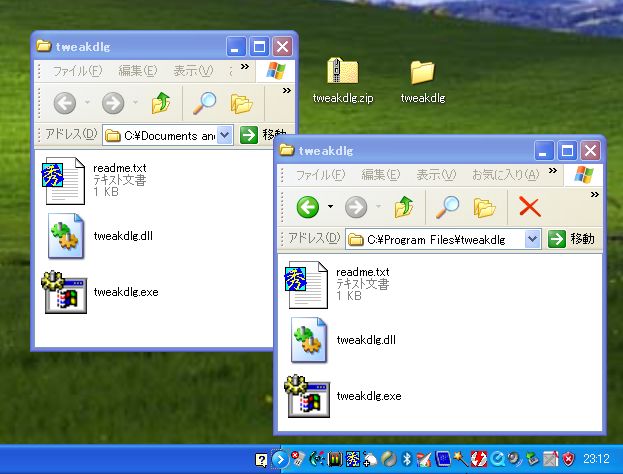Select tweakdlg folder on the desktop
Viewport: 623px width, 474px height.
point(423,81)
